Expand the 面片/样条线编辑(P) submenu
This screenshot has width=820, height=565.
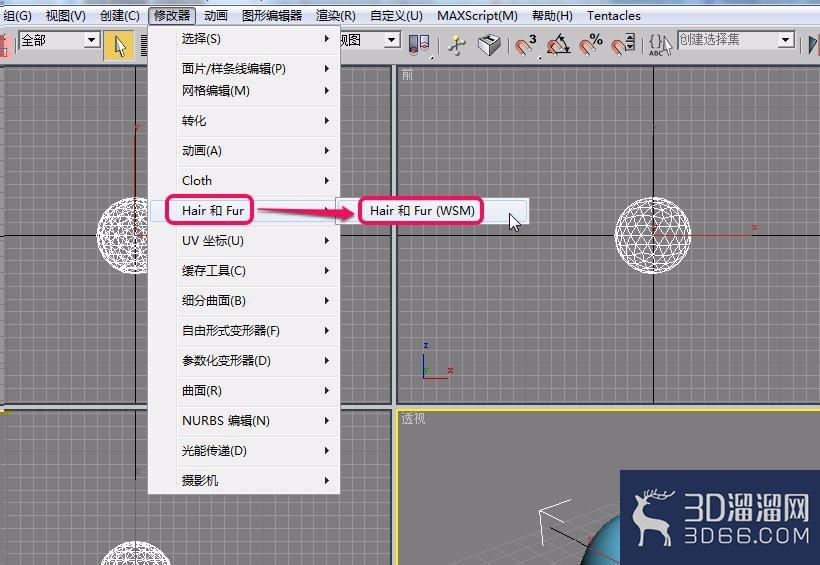tap(244, 69)
